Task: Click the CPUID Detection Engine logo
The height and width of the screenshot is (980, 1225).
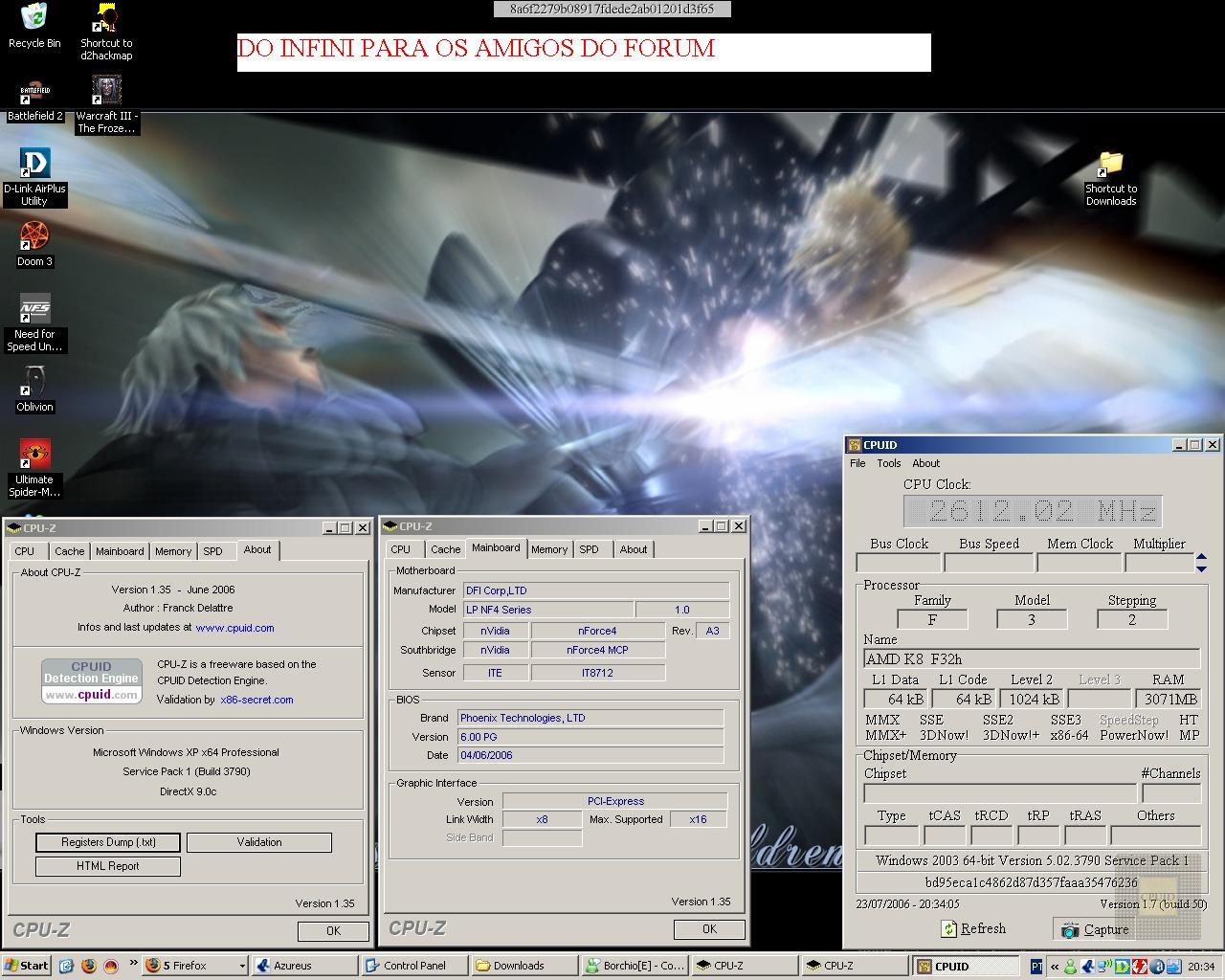Action: click(92, 681)
